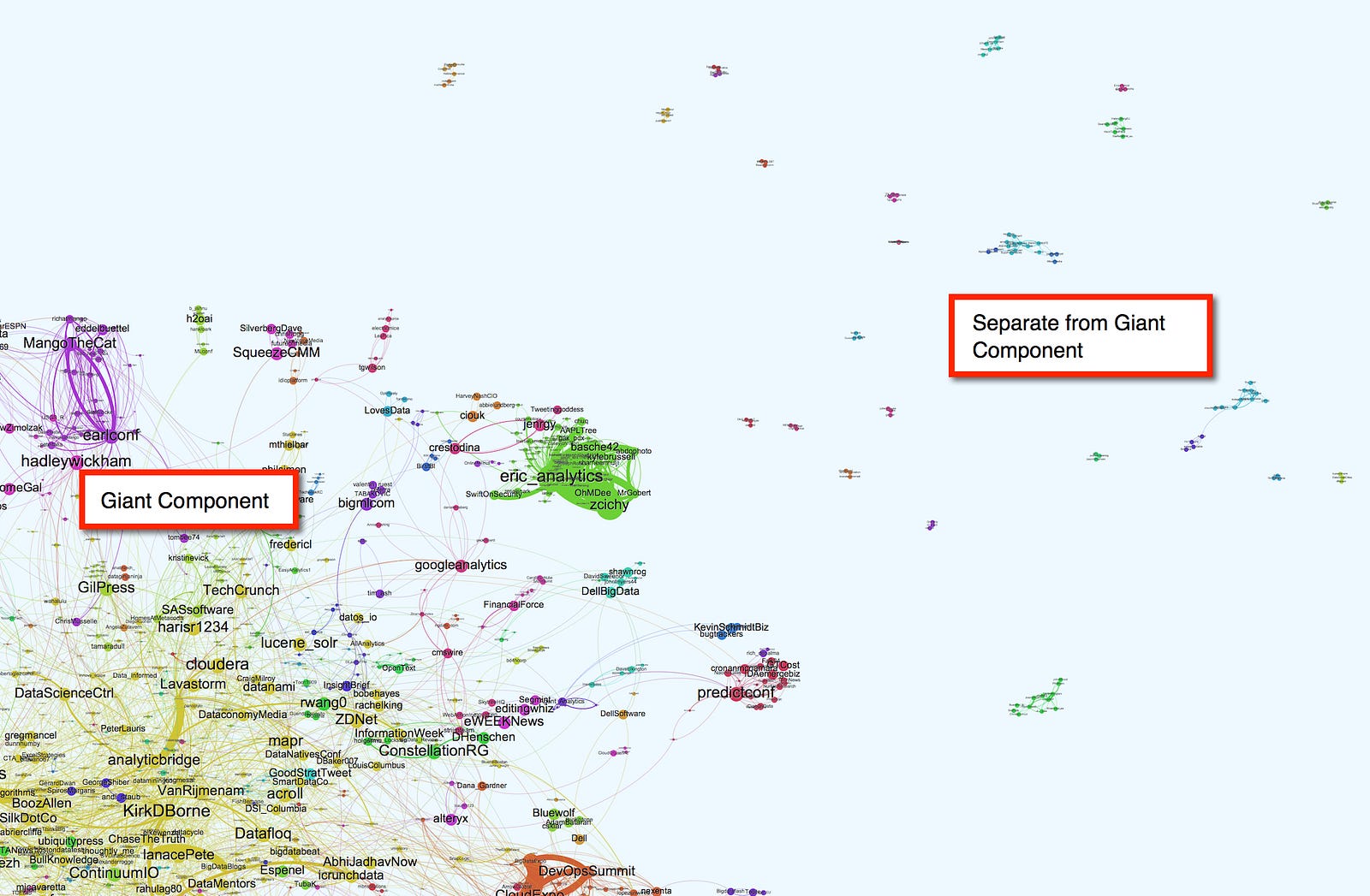This screenshot has height=896, width=1370.
Task: Click the ZDNet node label
Action: (x=356, y=720)
